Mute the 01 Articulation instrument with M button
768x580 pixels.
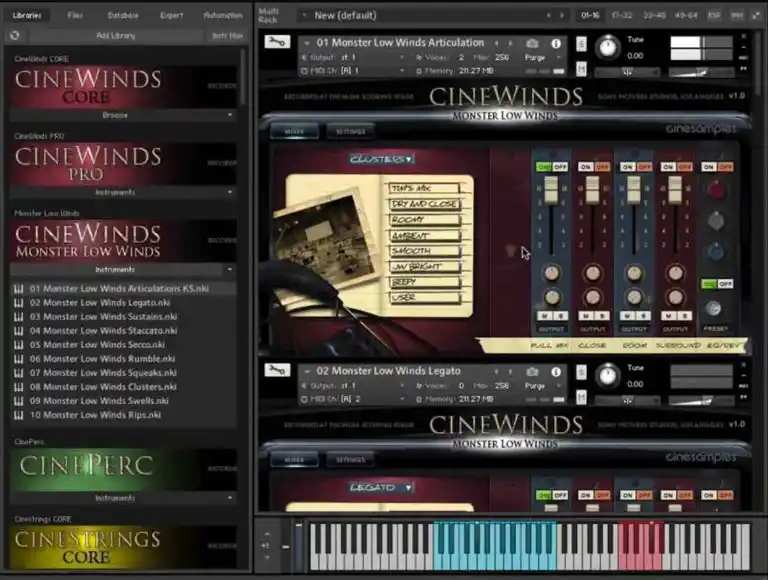[581, 69]
